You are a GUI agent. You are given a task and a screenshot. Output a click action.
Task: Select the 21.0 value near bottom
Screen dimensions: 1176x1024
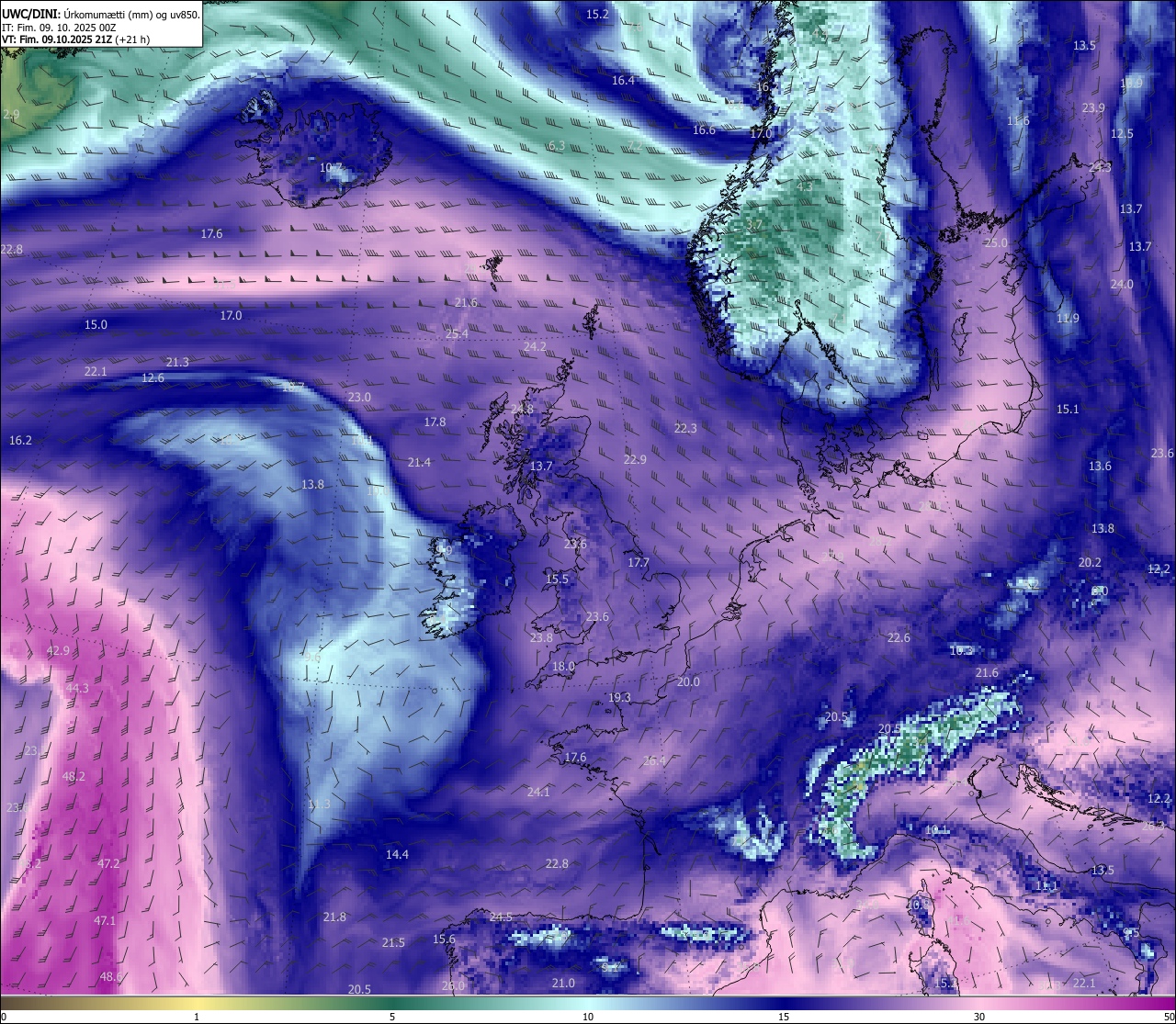[563, 984]
